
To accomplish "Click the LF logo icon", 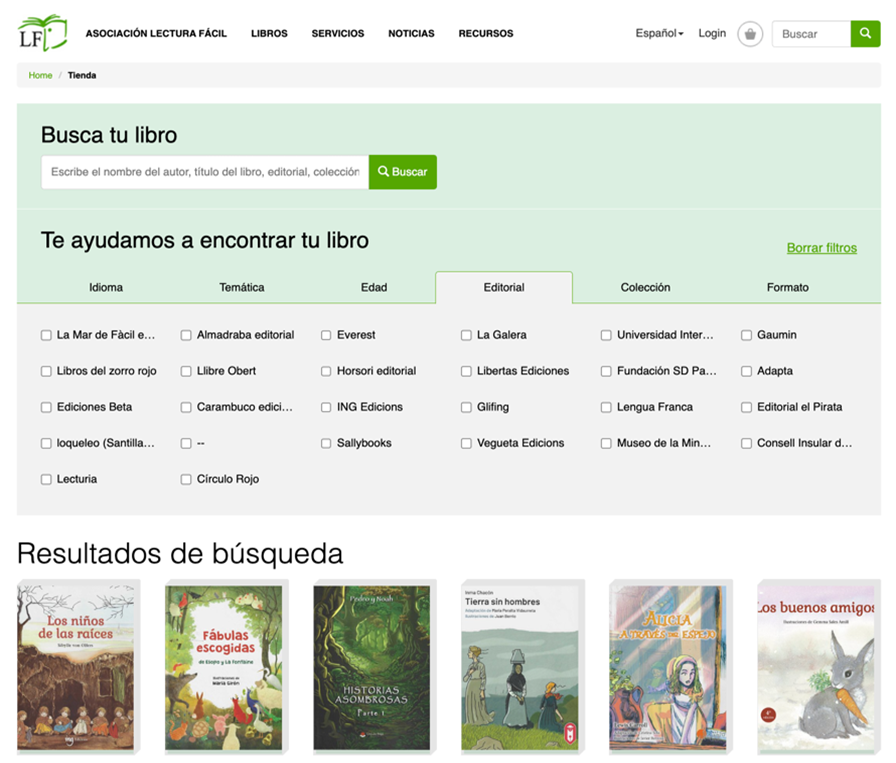I will coord(42,33).
